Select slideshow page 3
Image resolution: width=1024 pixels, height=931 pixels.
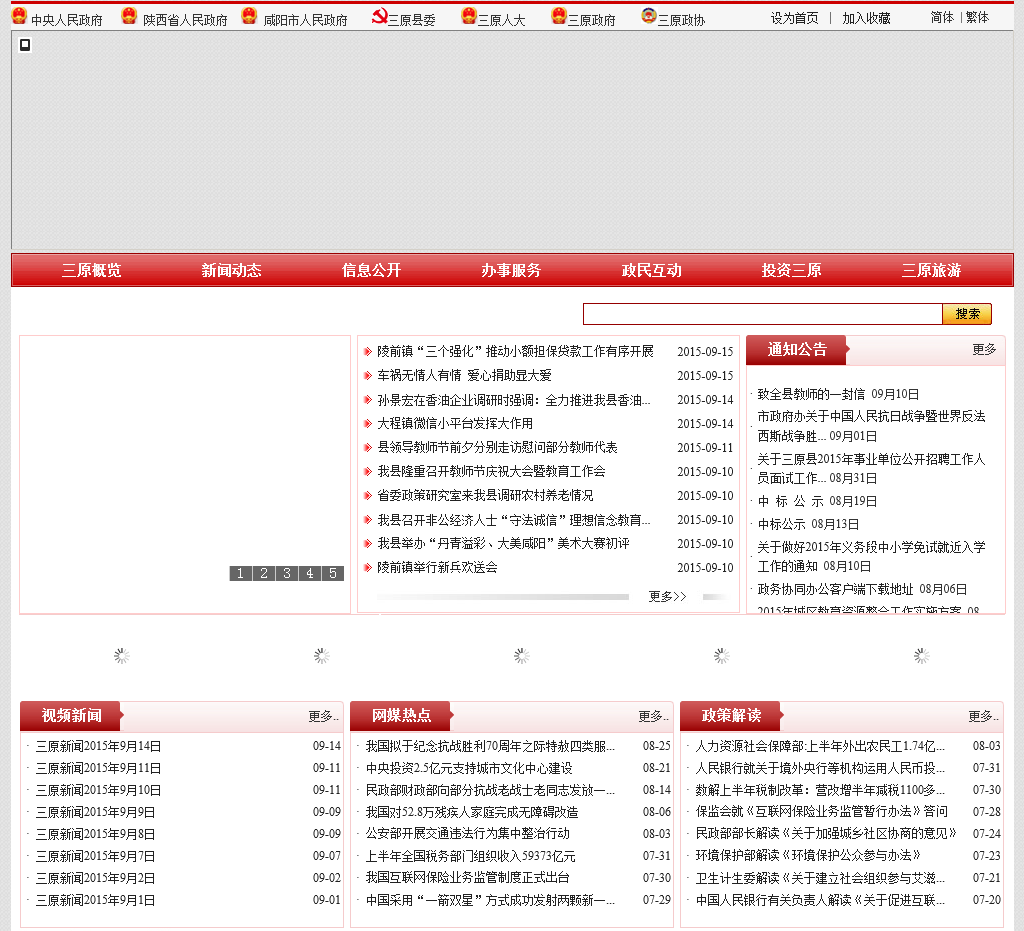(287, 573)
